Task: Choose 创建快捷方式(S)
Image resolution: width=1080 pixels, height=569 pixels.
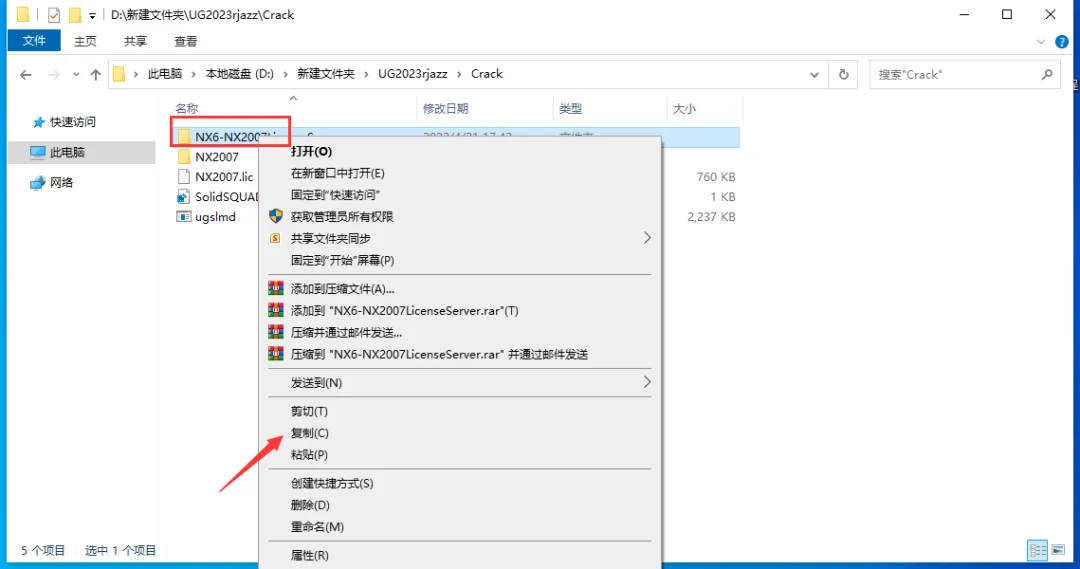Action: [459, 484]
